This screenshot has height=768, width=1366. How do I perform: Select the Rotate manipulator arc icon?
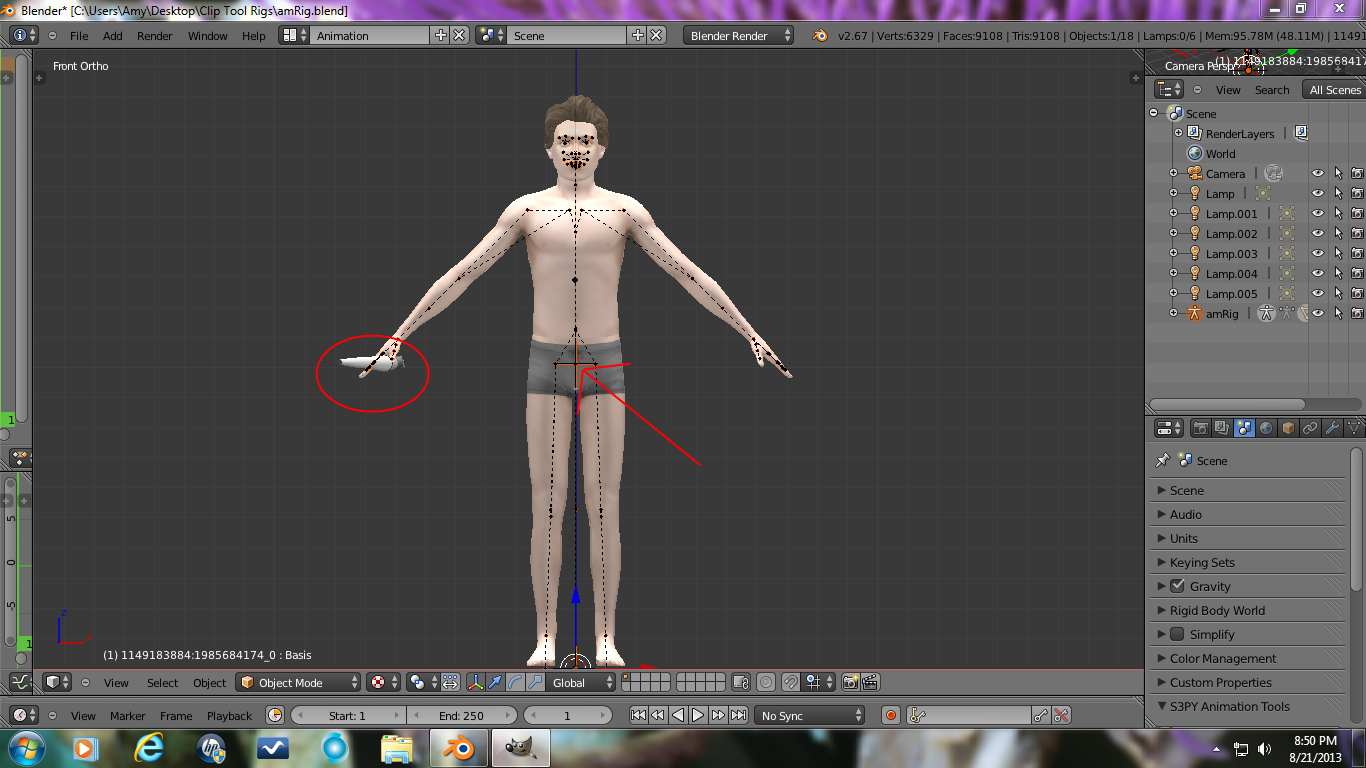point(515,682)
